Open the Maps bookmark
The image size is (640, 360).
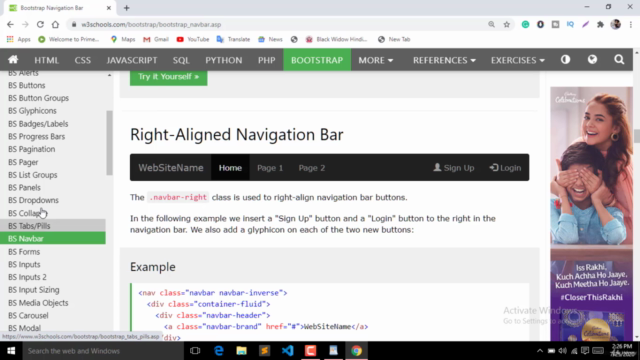[x=123, y=39]
